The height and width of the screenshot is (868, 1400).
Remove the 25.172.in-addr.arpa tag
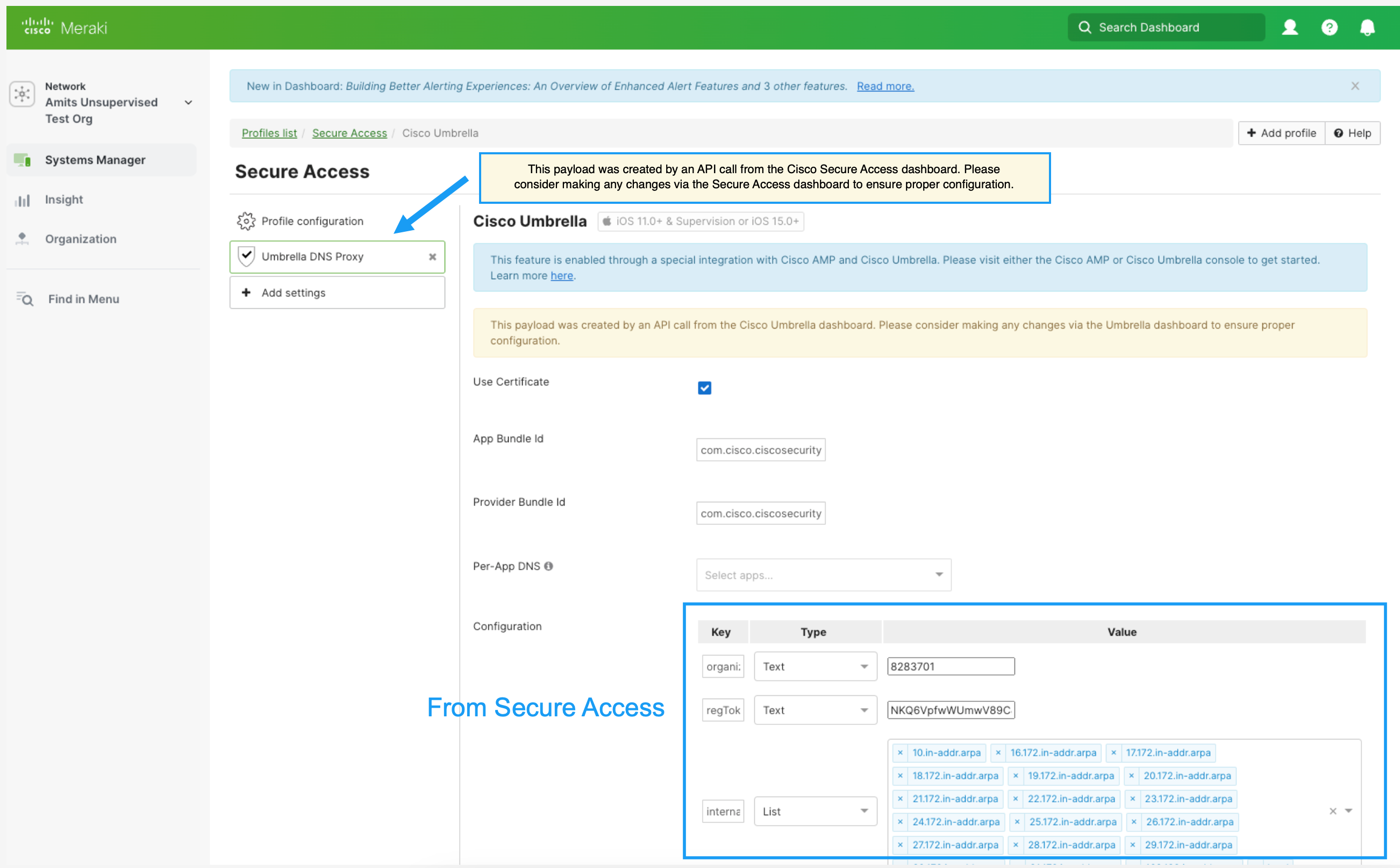tap(1017, 822)
